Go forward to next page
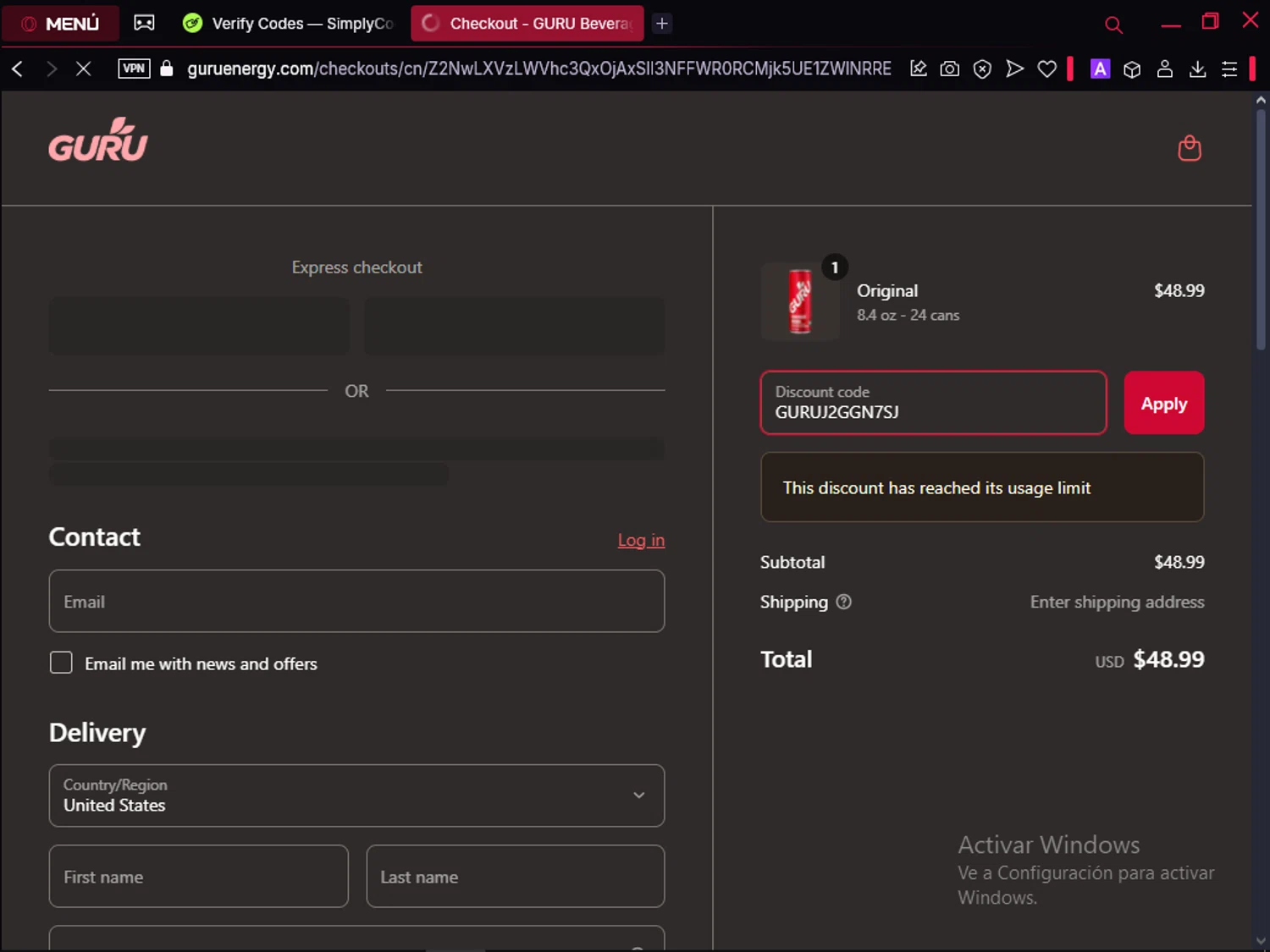 (x=51, y=69)
